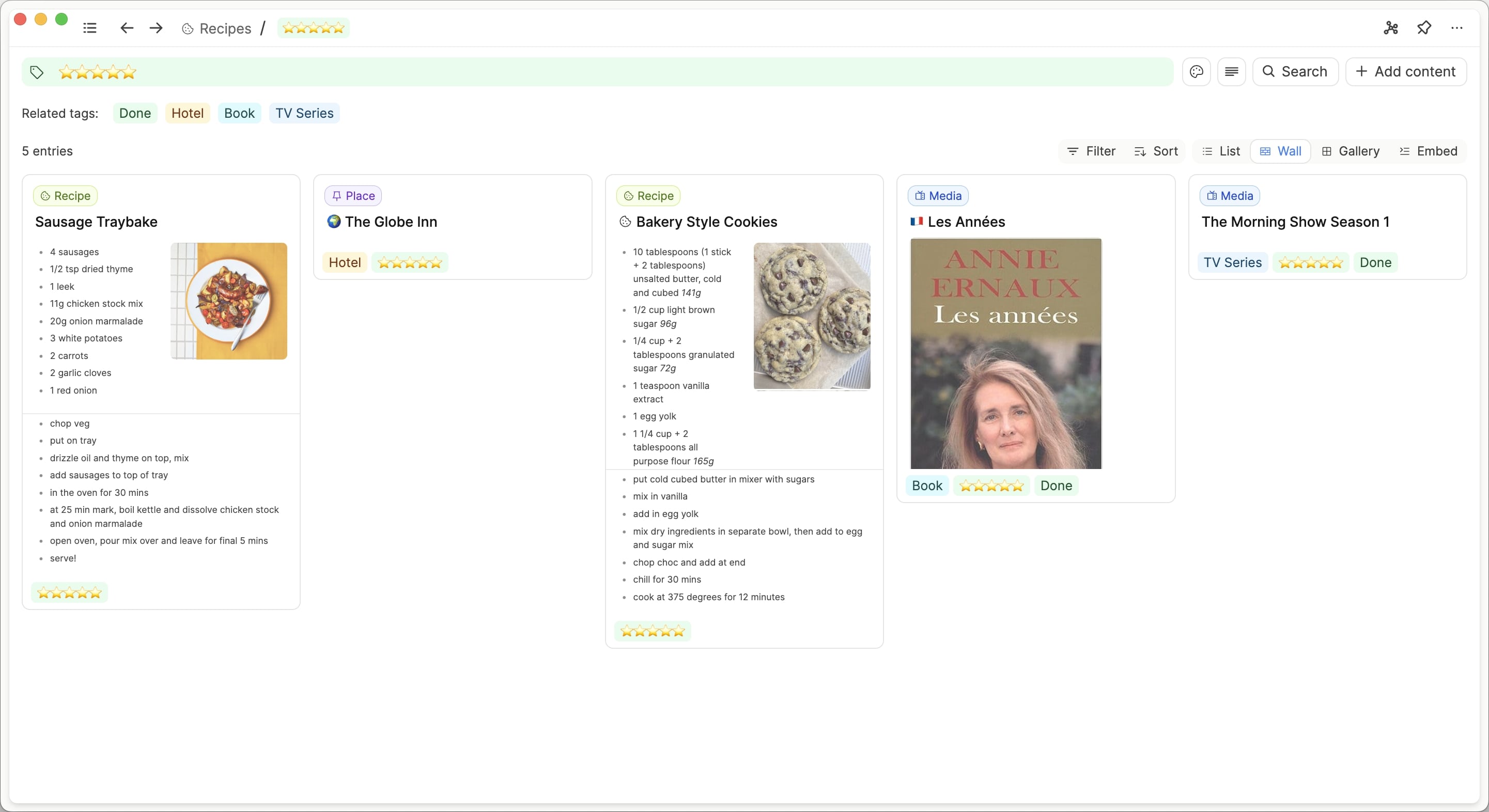Screen dimensions: 1489x812
Task: Go back with the left arrow
Action: (127, 28)
